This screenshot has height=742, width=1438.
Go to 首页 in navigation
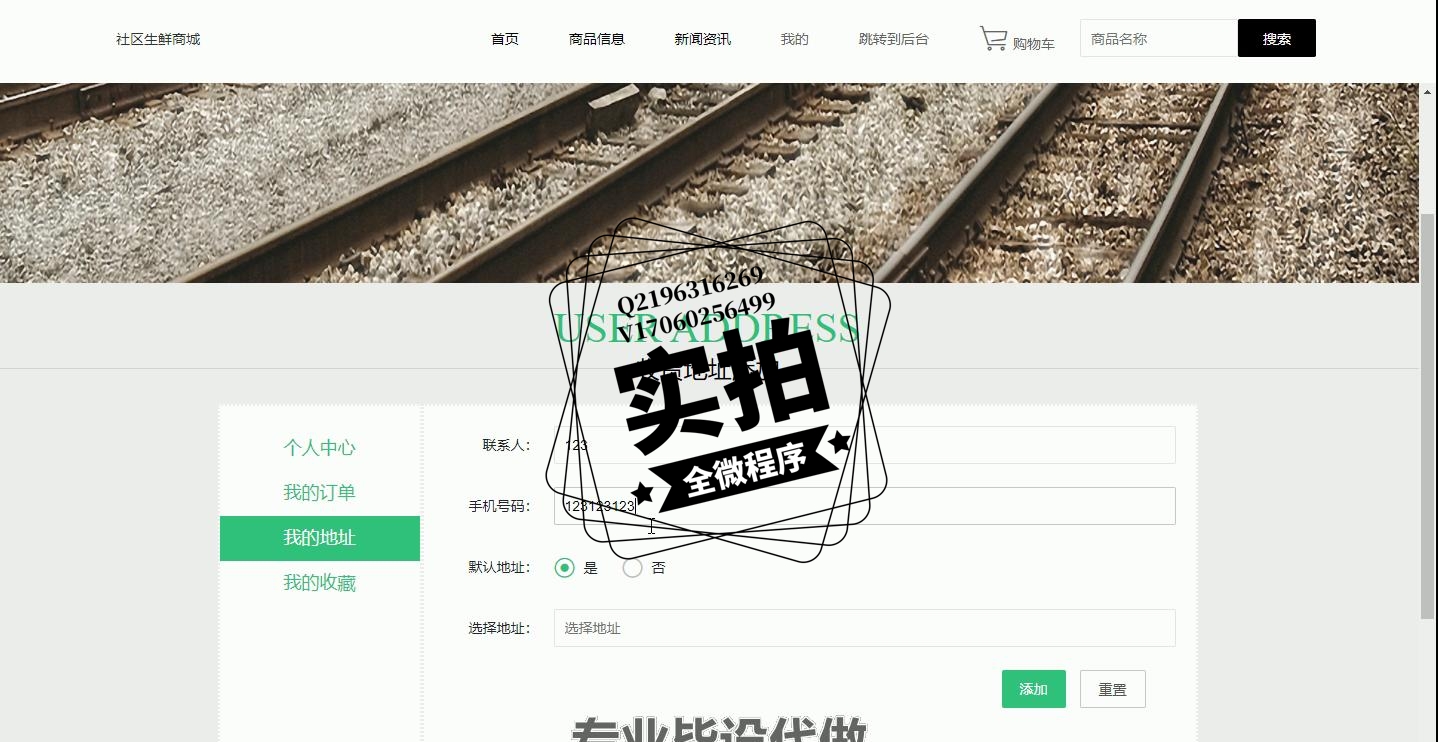pyautogui.click(x=505, y=39)
